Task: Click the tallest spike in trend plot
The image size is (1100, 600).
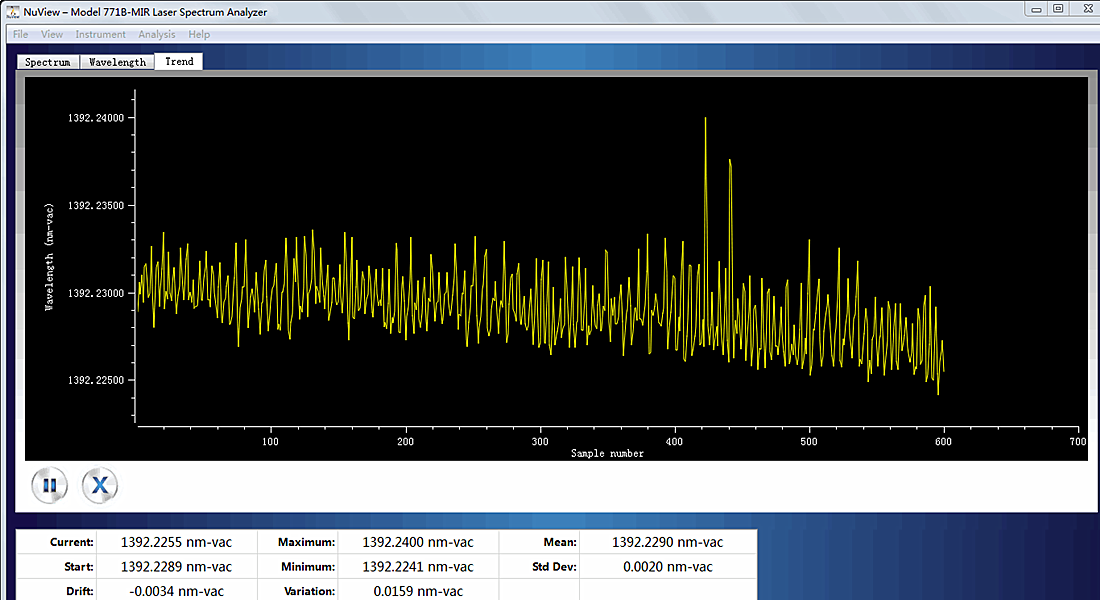Action: pos(705,120)
